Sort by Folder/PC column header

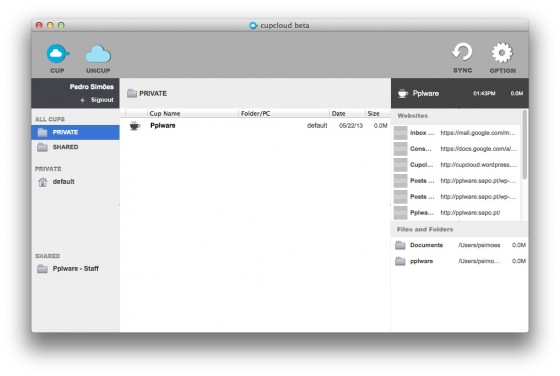pyautogui.click(x=284, y=114)
